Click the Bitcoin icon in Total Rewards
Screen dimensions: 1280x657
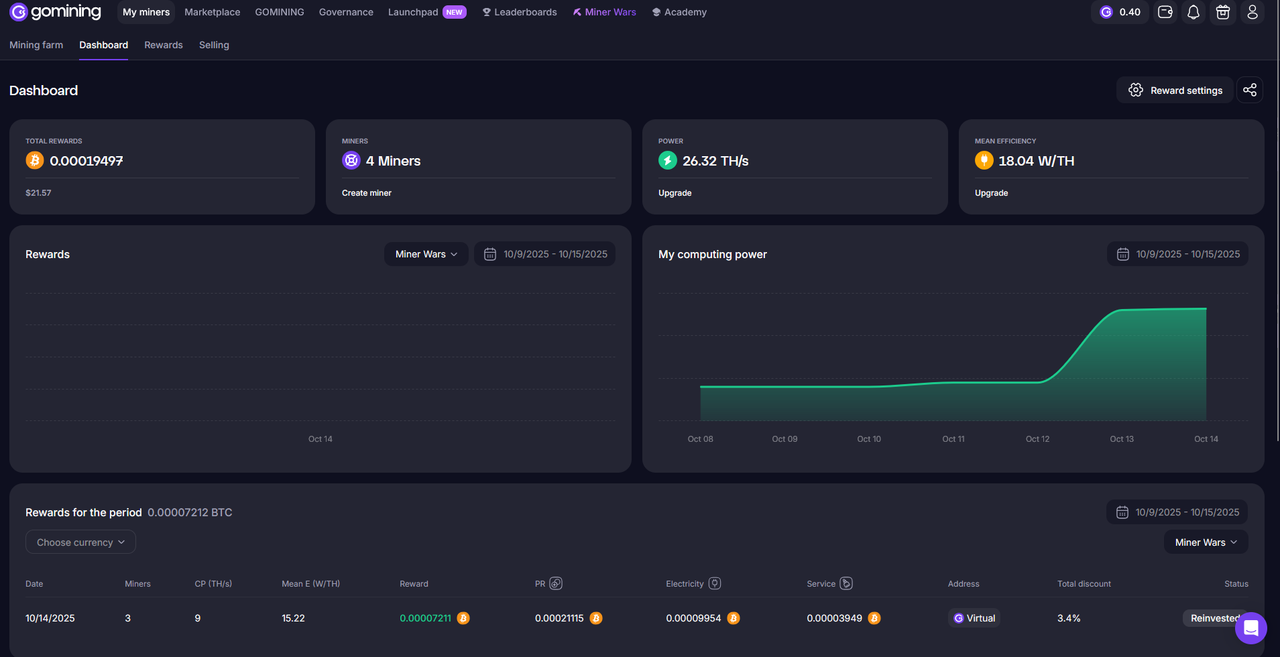[35, 160]
